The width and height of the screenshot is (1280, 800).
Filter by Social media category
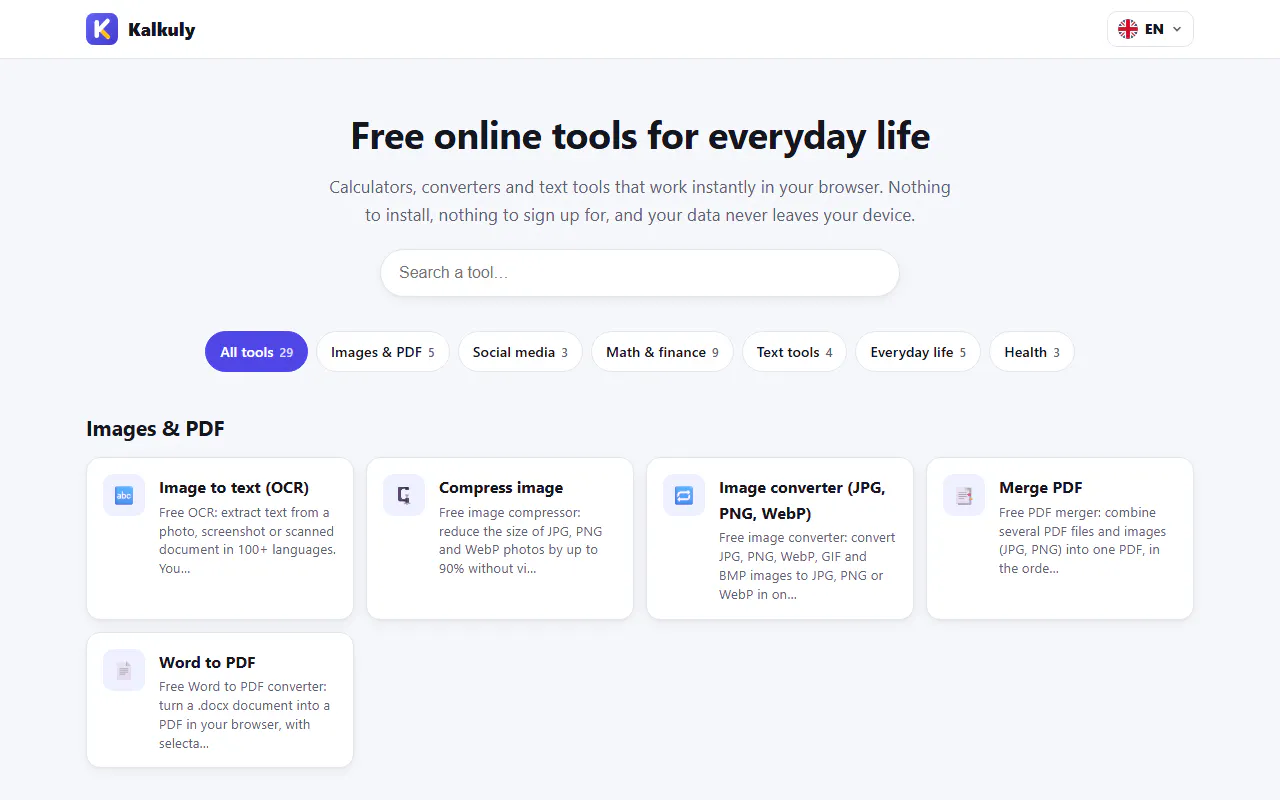(520, 352)
